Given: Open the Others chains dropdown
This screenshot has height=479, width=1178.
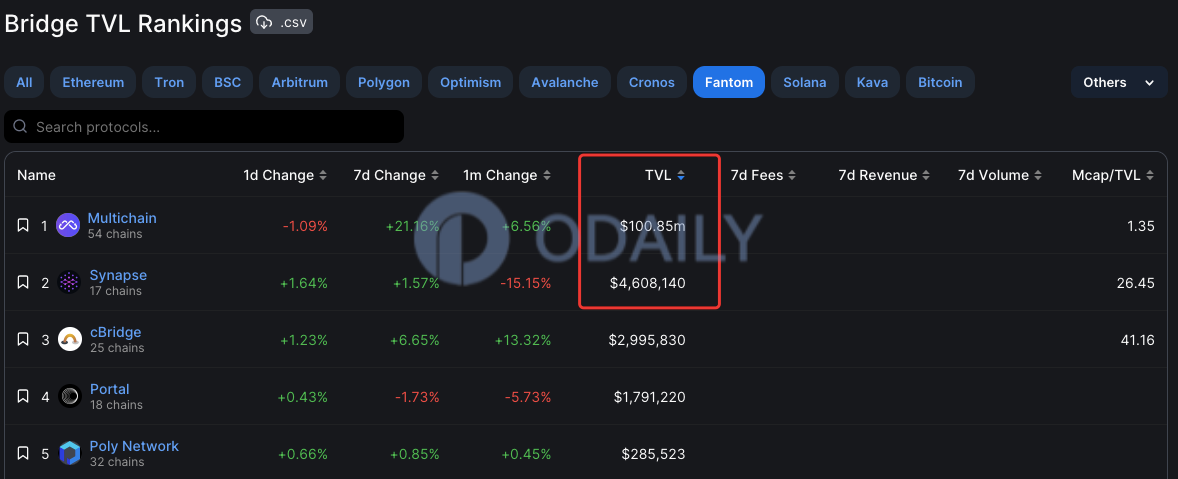Looking at the screenshot, I should point(1119,83).
